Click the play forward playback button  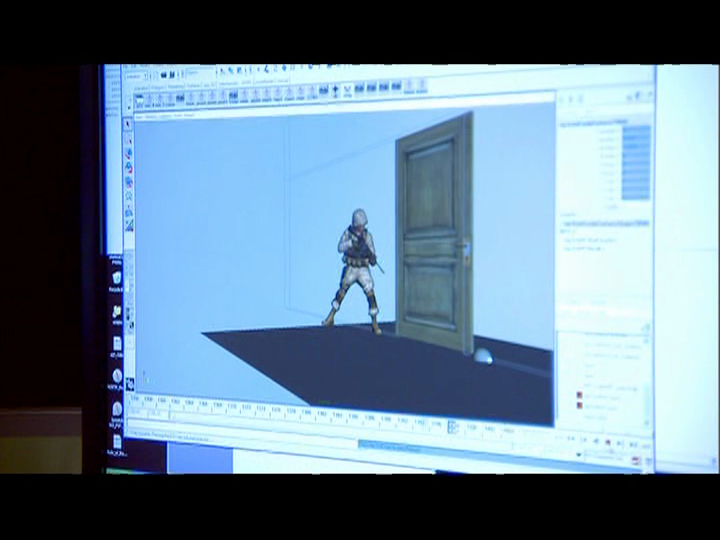click(x=619, y=443)
